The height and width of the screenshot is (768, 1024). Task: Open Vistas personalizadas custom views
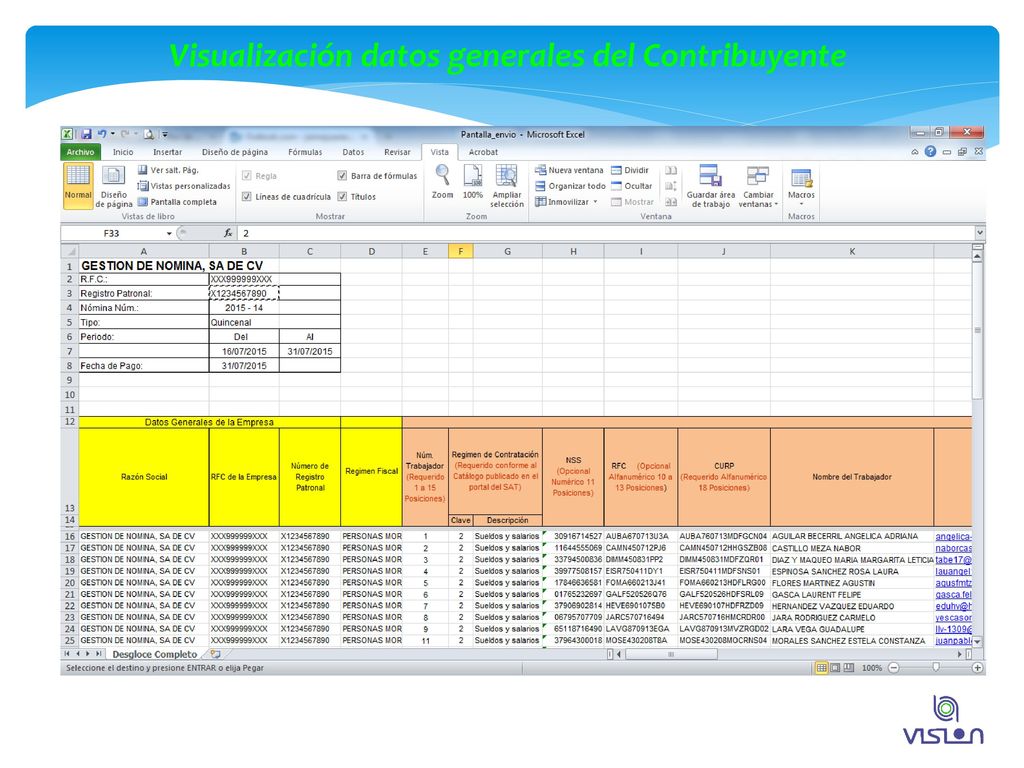click(x=184, y=186)
